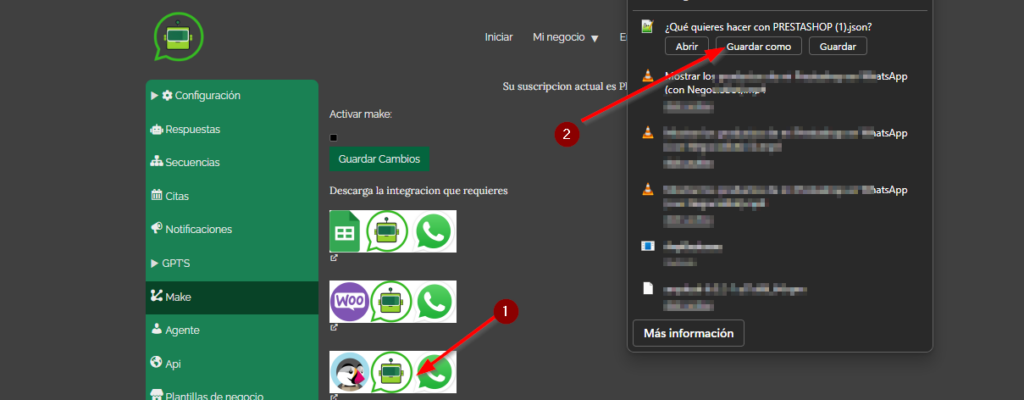1024x400 pixels.
Task: Download the PrestaShop integration image
Action: coord(392,372)
